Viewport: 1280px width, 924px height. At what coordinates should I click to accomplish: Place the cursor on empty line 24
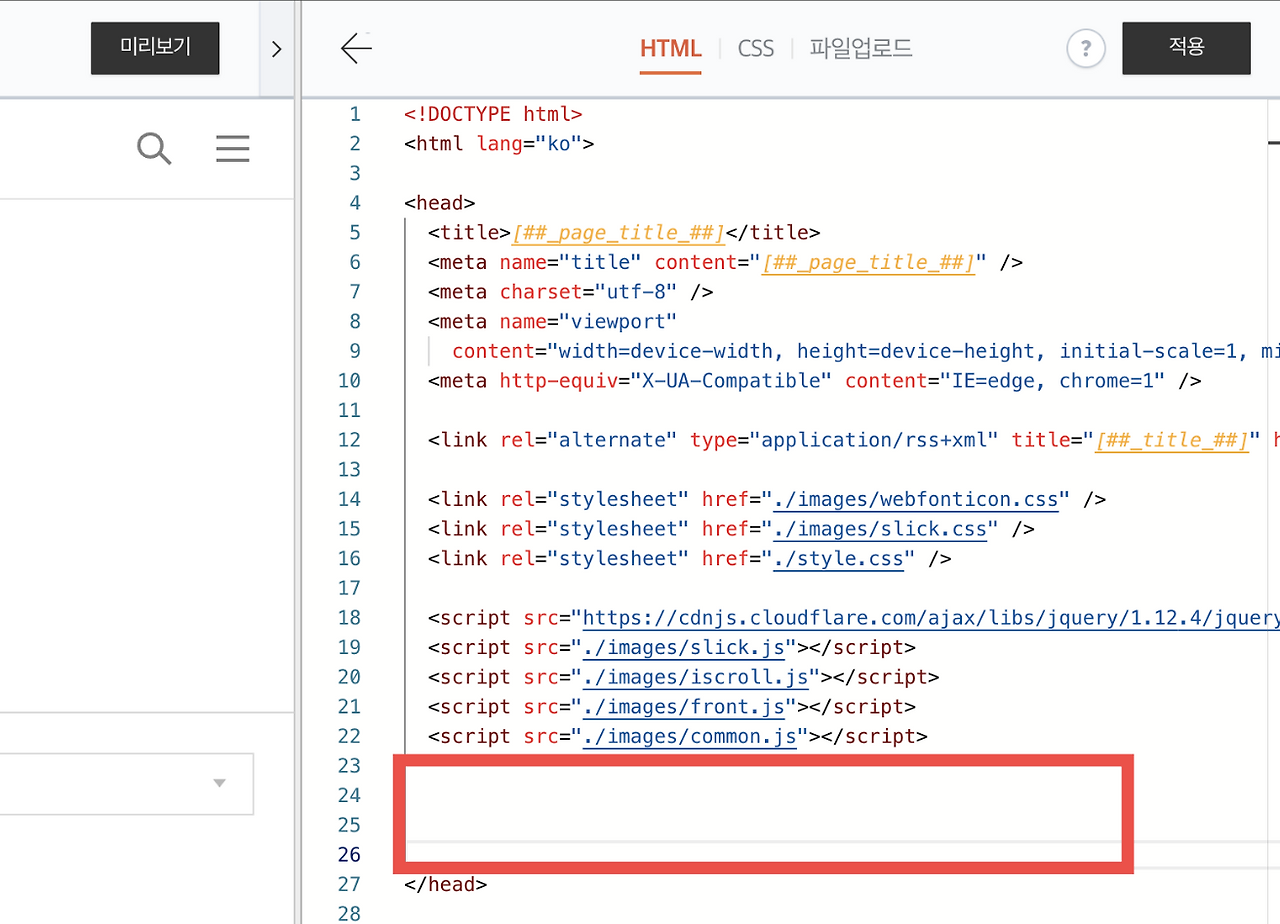click(764, 795)
